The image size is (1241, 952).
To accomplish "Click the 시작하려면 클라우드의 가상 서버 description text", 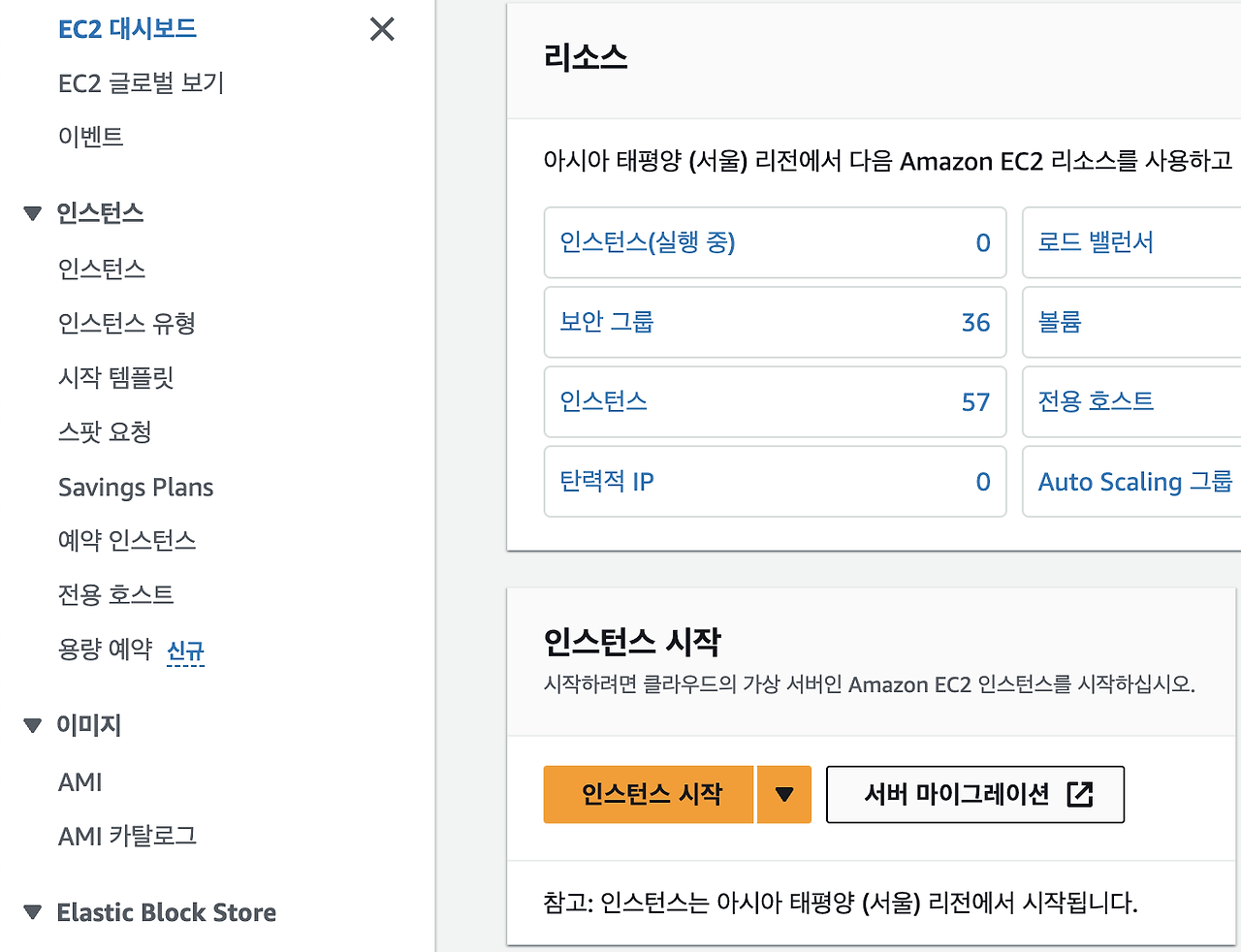I will pos(870,684).
